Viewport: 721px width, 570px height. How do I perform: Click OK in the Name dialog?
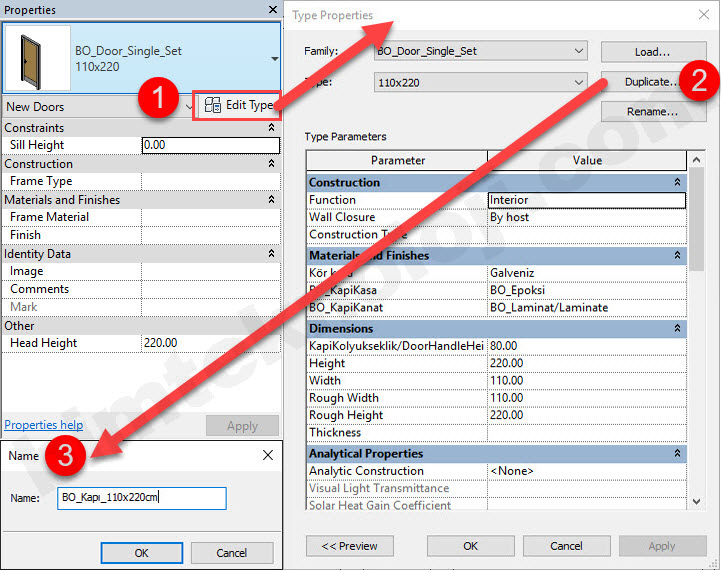coord(141,552)
